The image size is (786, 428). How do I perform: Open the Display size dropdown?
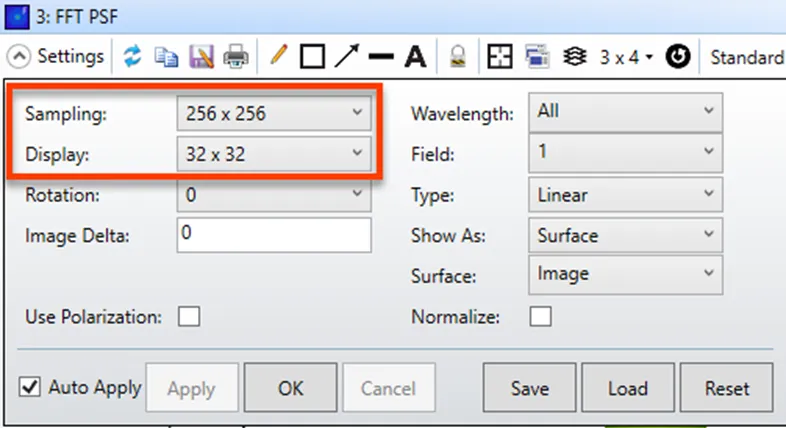coord(274,154)
